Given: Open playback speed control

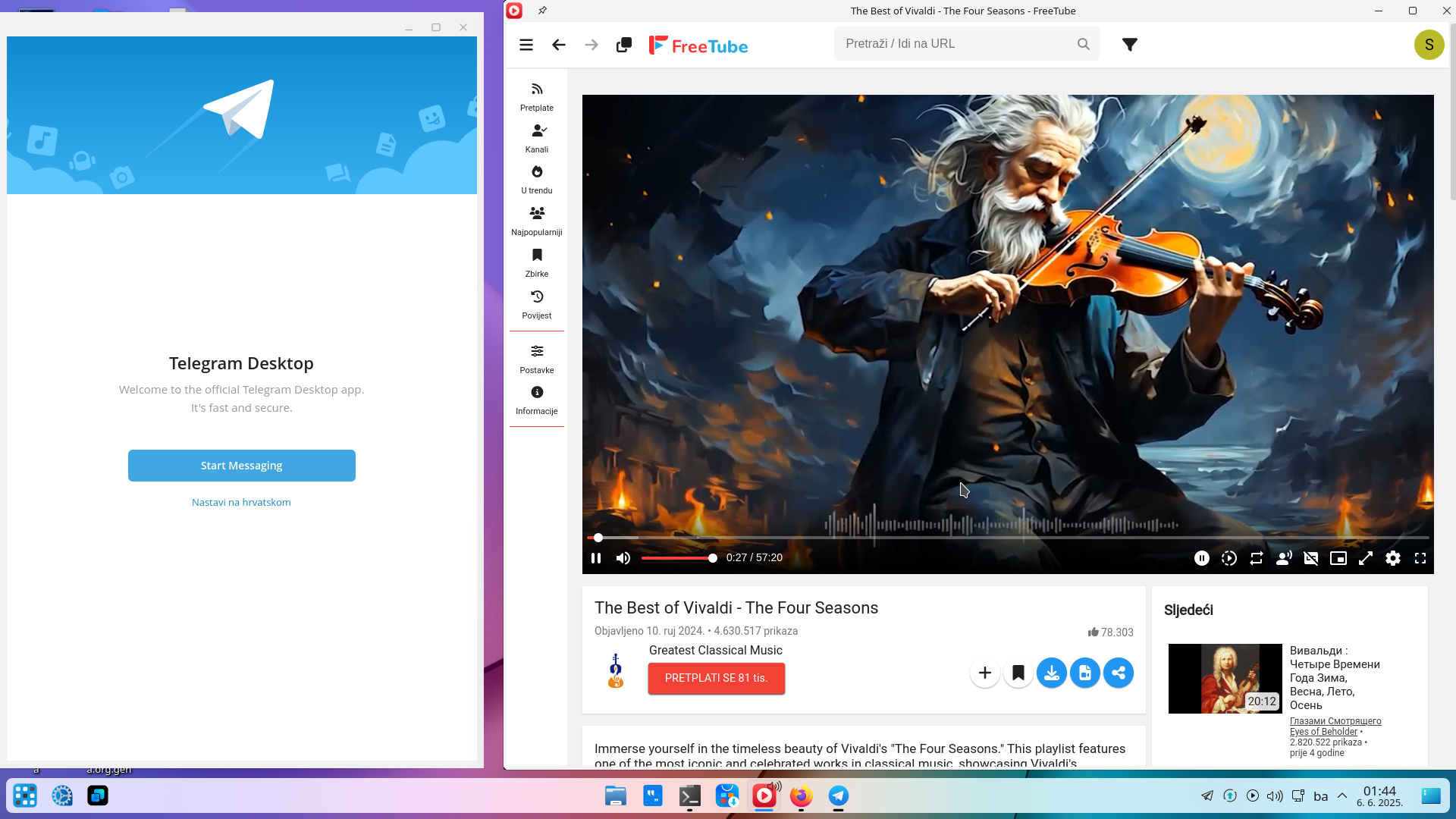Looking at the screenshot, I should click(x=1229, y=558).
